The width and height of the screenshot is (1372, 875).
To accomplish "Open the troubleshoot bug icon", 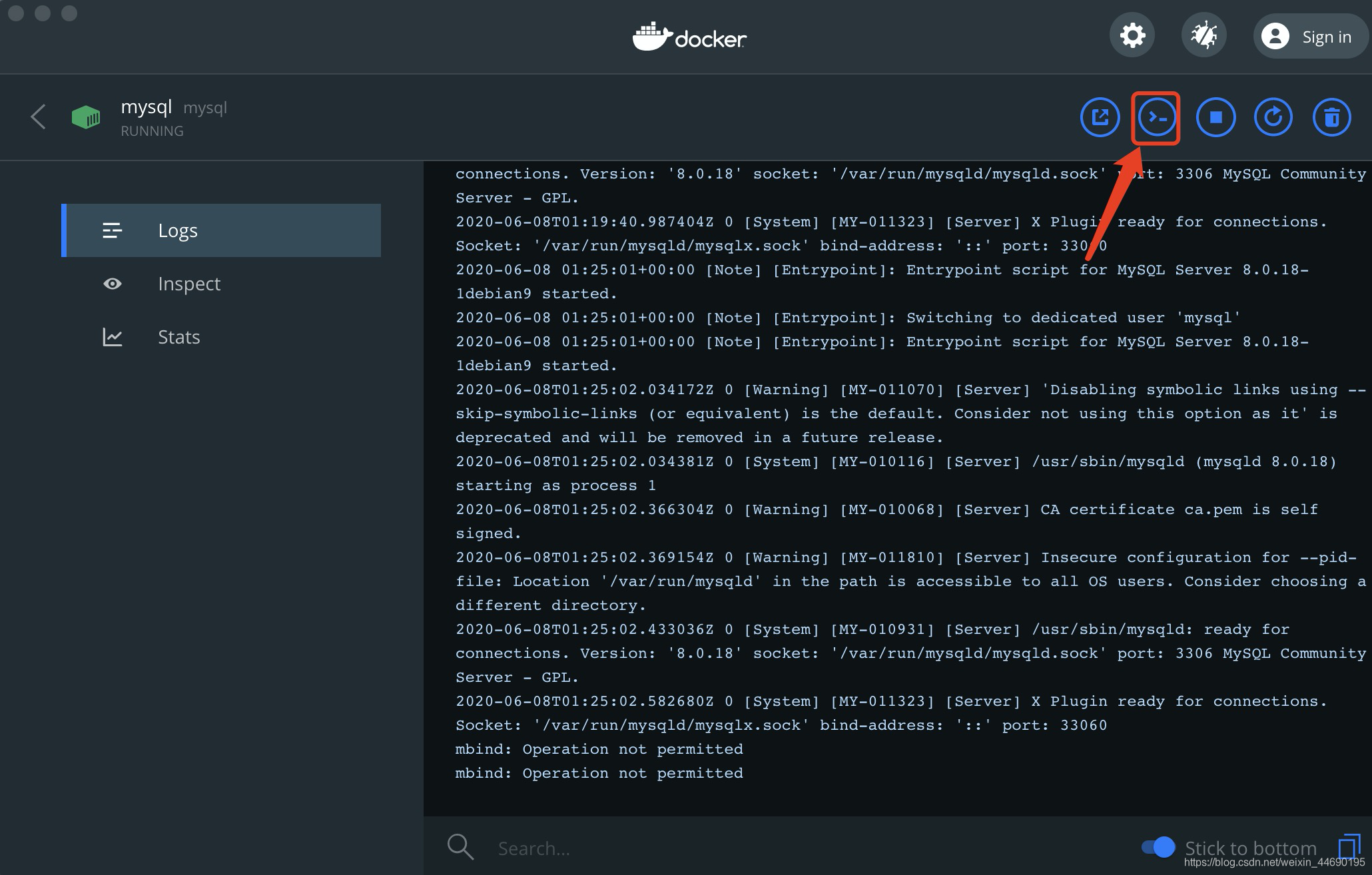I will [x=1204, y=35].
